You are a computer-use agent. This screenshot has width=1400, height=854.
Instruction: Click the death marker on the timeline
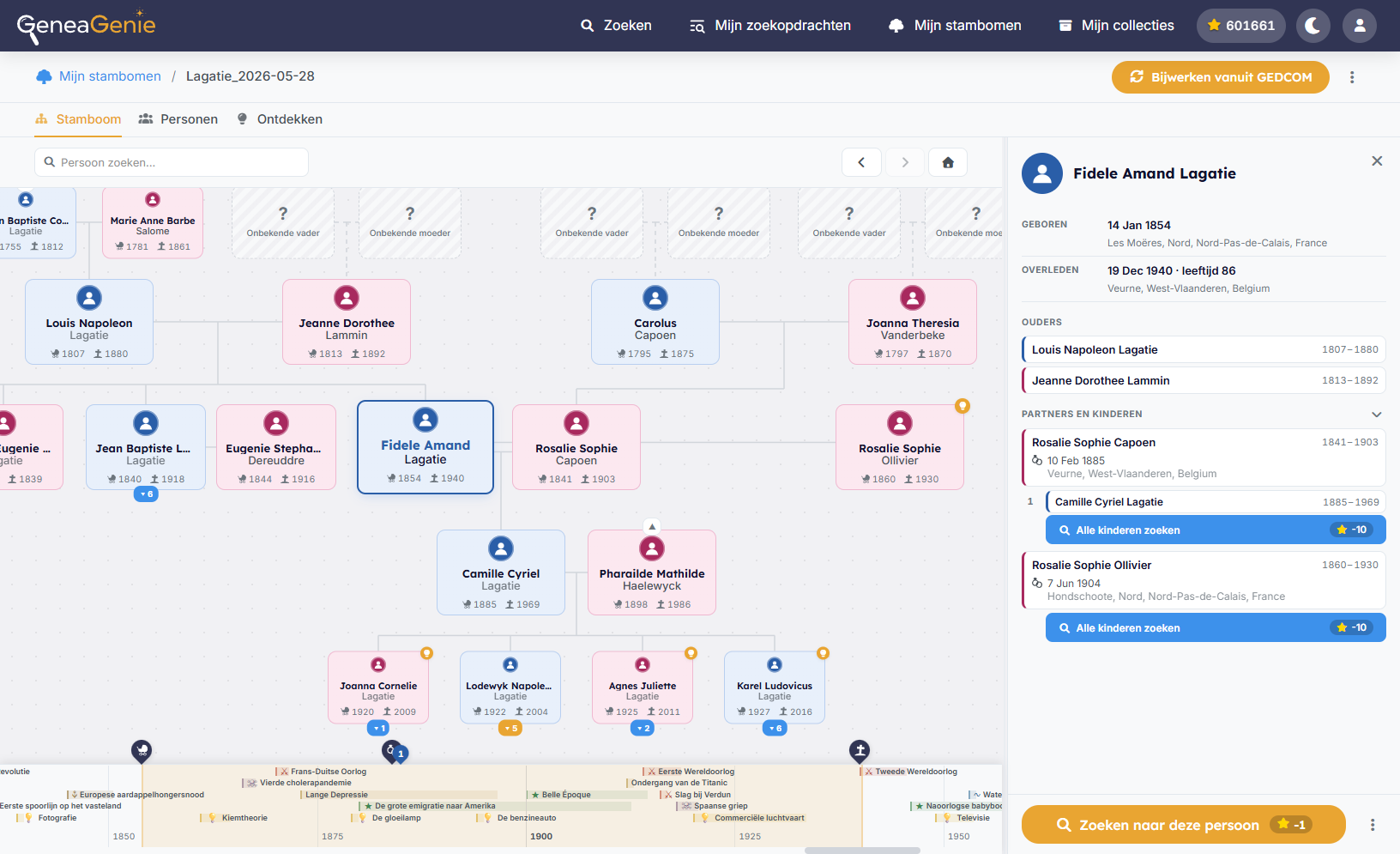pos(860,751)
